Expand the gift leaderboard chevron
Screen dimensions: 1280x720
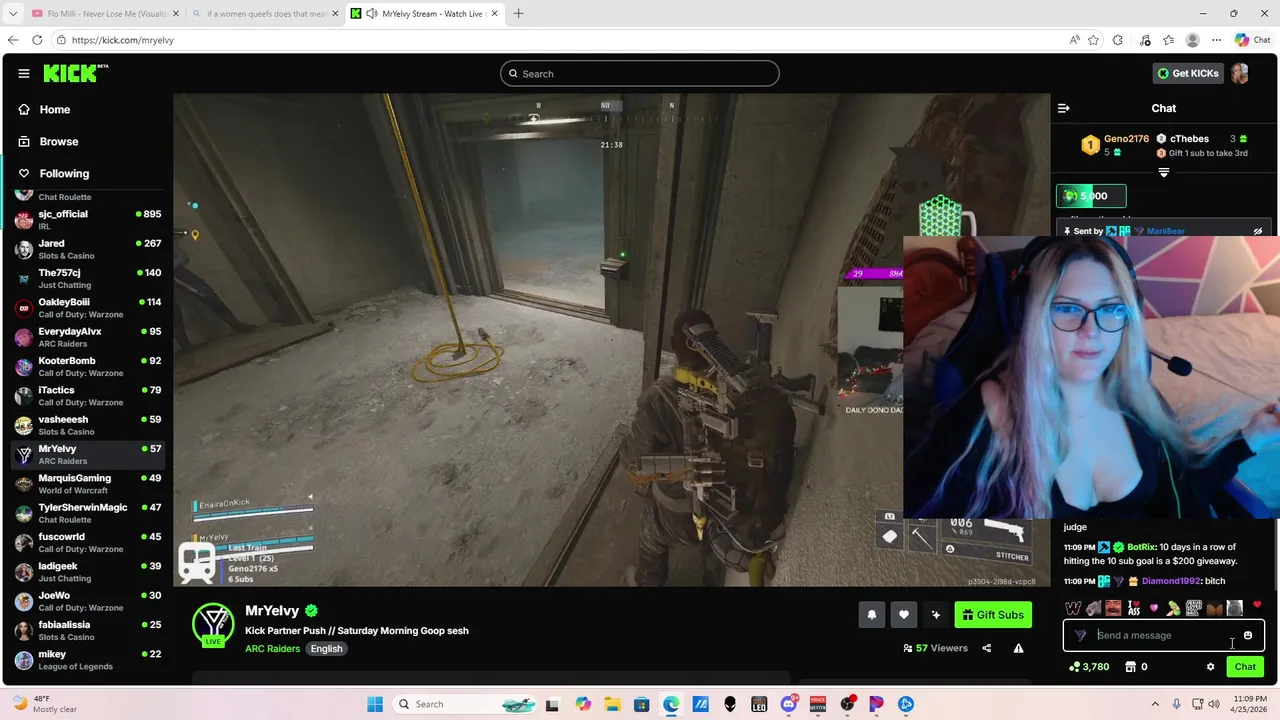1164,172
